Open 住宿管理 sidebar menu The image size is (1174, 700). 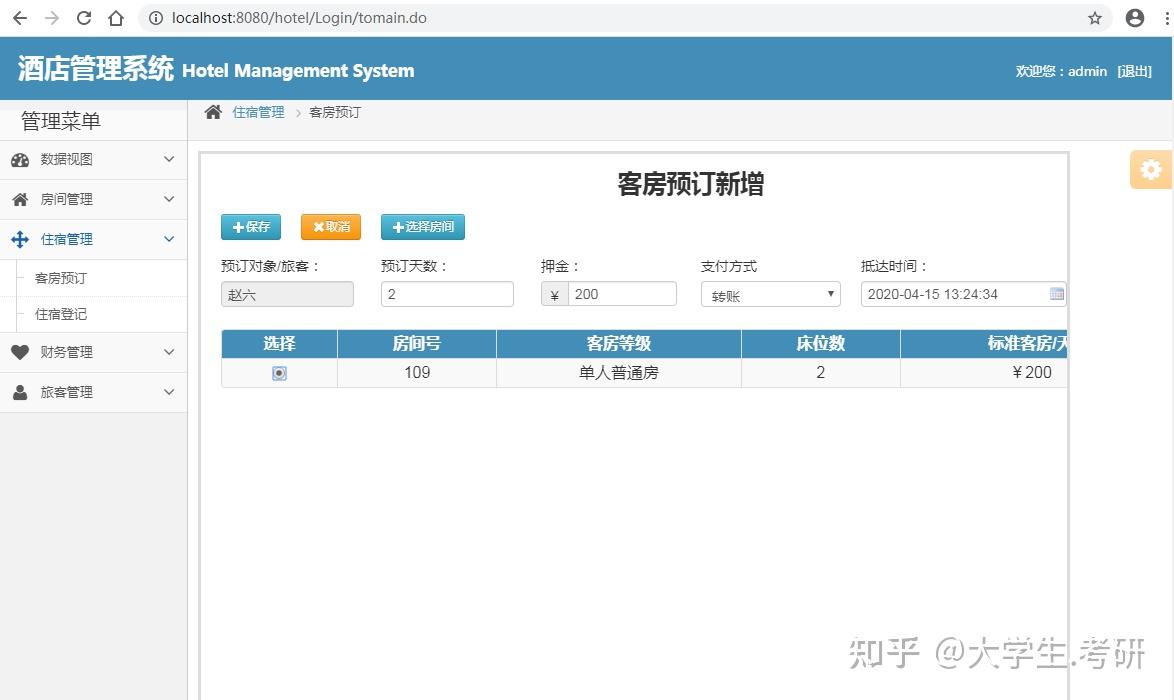click(94, 240)
